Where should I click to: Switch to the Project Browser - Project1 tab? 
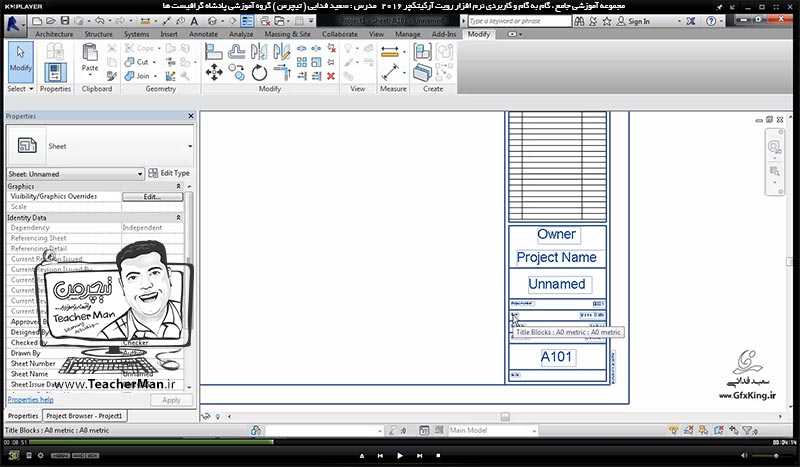pyautogui.click(x=84, y=416)
